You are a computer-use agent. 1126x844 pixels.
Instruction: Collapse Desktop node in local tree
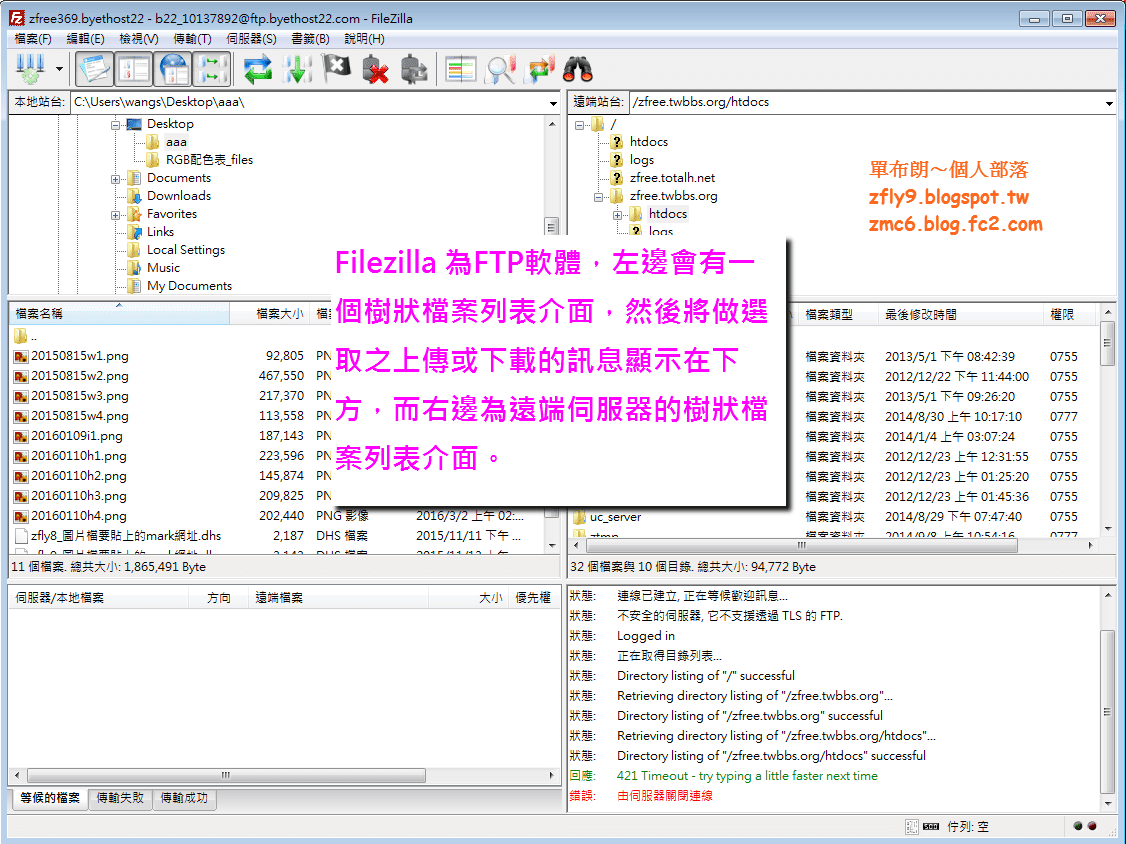click(x=115, y=125)
